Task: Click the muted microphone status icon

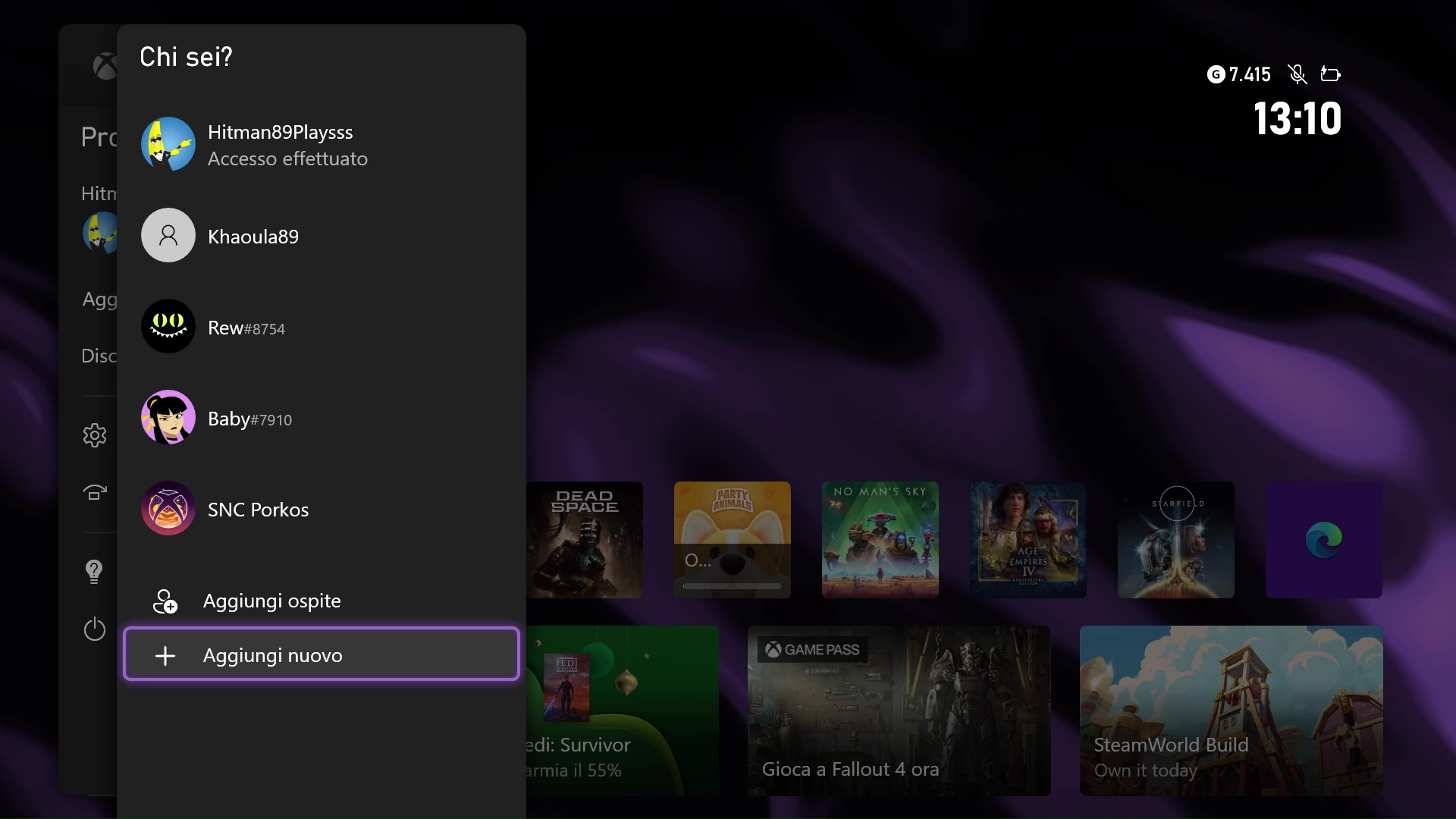Action: 1298,74
